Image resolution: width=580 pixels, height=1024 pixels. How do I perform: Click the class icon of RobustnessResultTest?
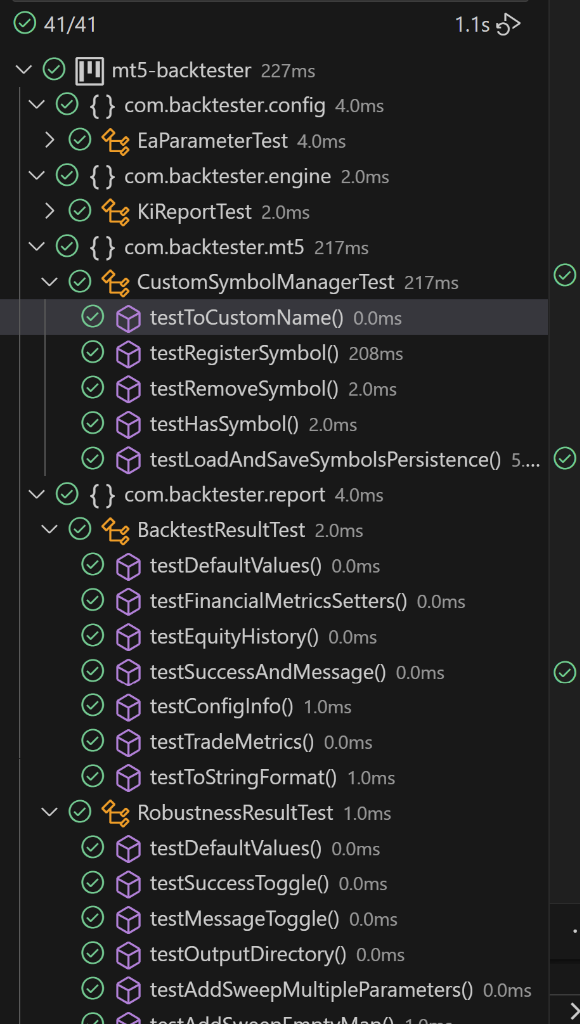(115, 812)
